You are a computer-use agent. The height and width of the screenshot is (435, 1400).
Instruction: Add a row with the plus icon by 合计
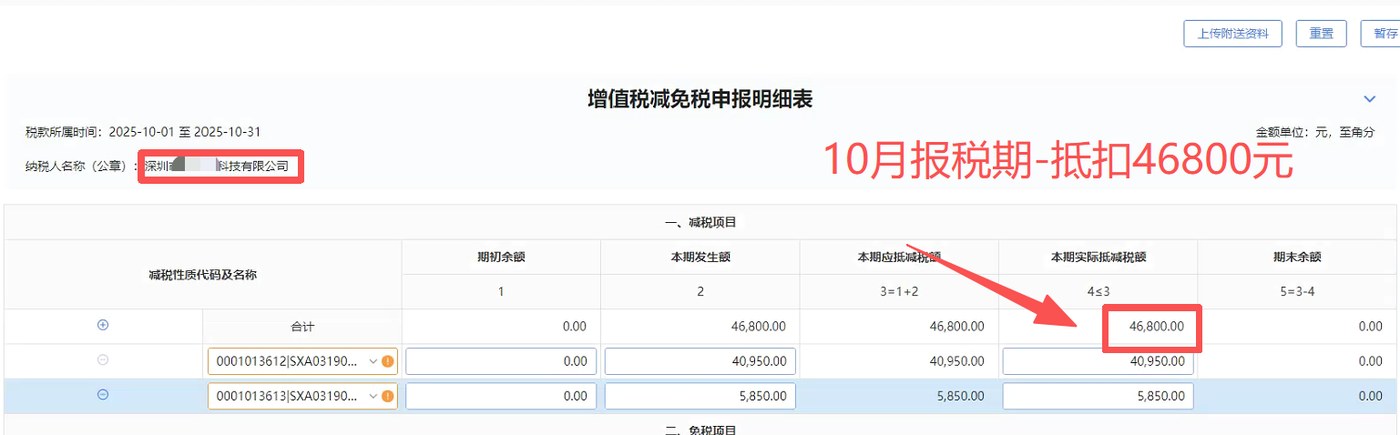coord(102,325)
